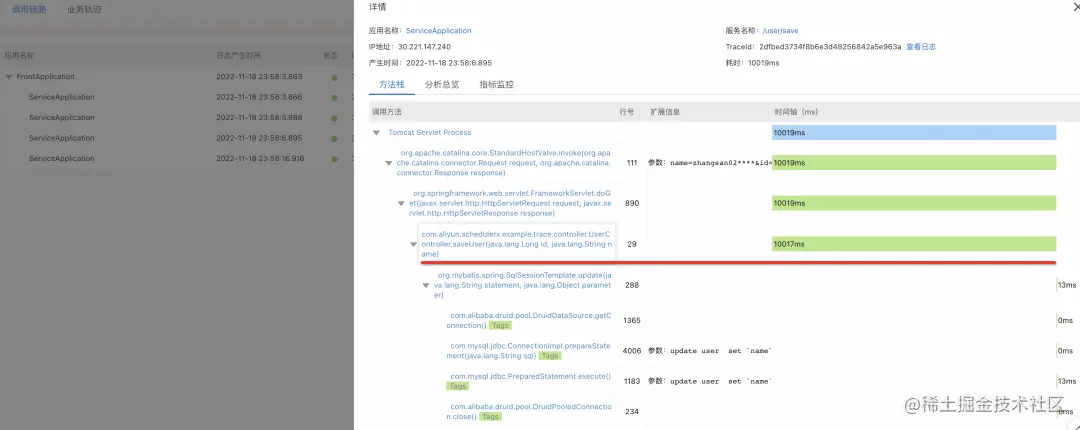This screenshot has width=1080, height=430.
Task: Collapse the SqlSessionTemplate.update method node
Action: [426, 285]
